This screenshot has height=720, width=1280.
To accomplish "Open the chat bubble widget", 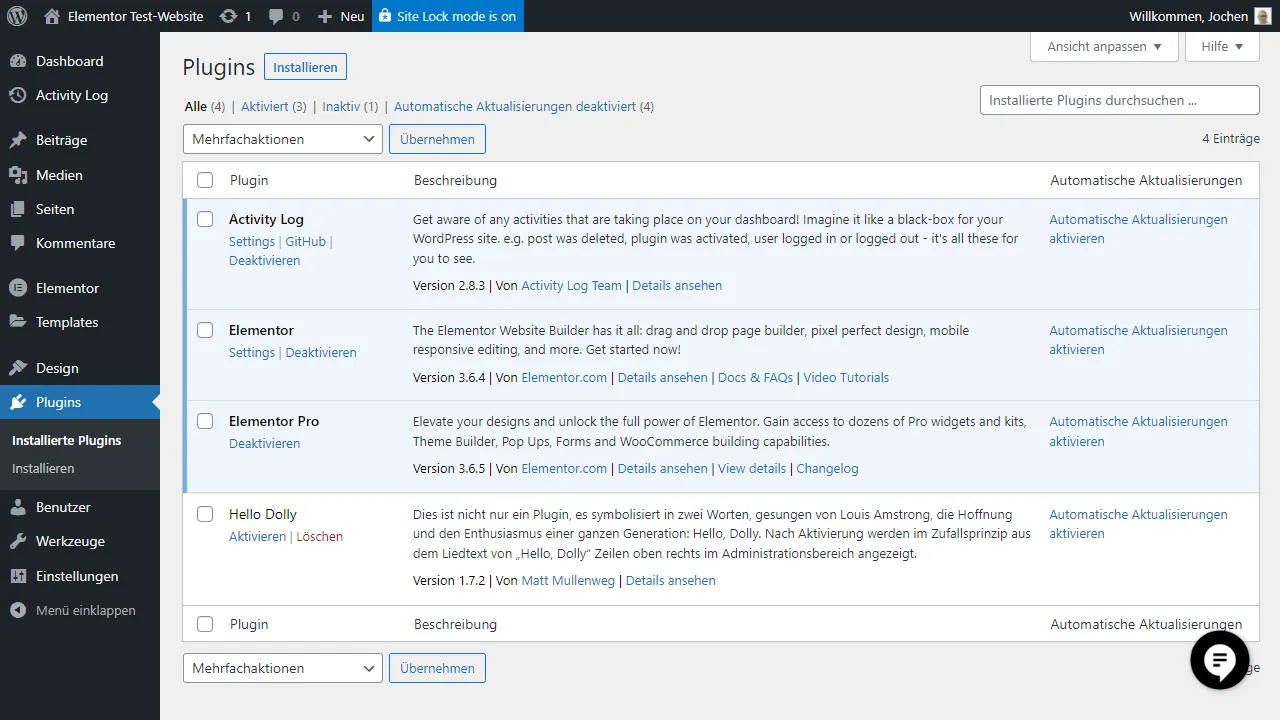I will click(x=1220, y=660).
